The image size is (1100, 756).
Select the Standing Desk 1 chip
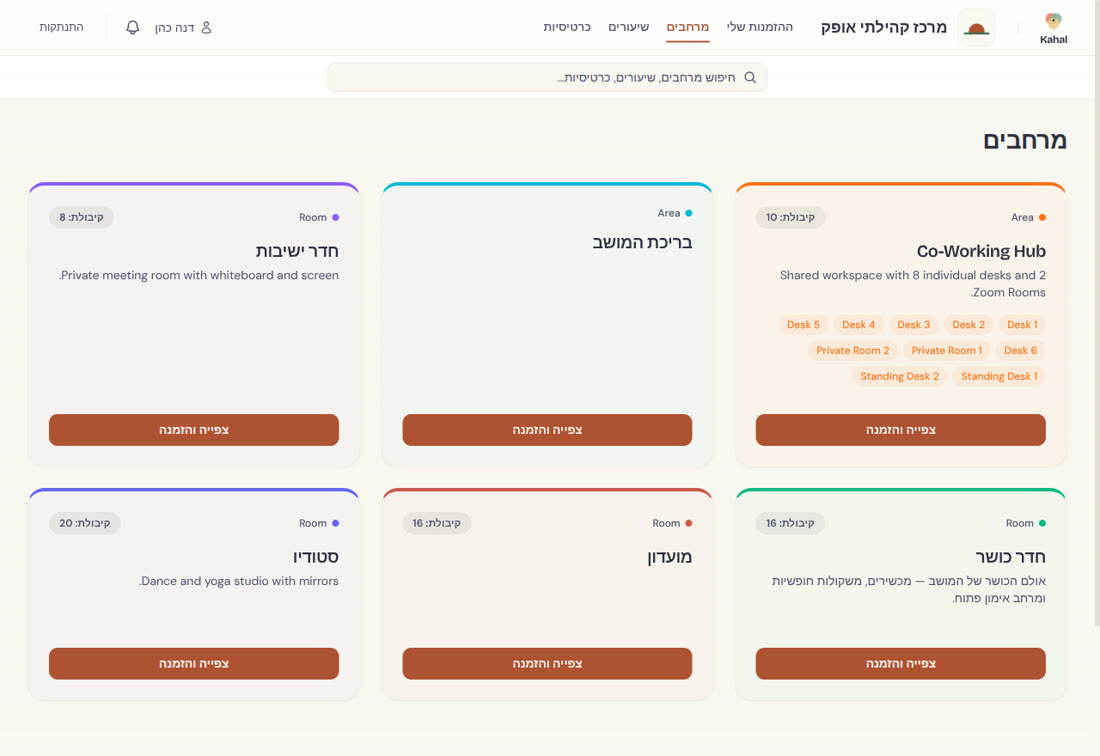coord(999,377)
